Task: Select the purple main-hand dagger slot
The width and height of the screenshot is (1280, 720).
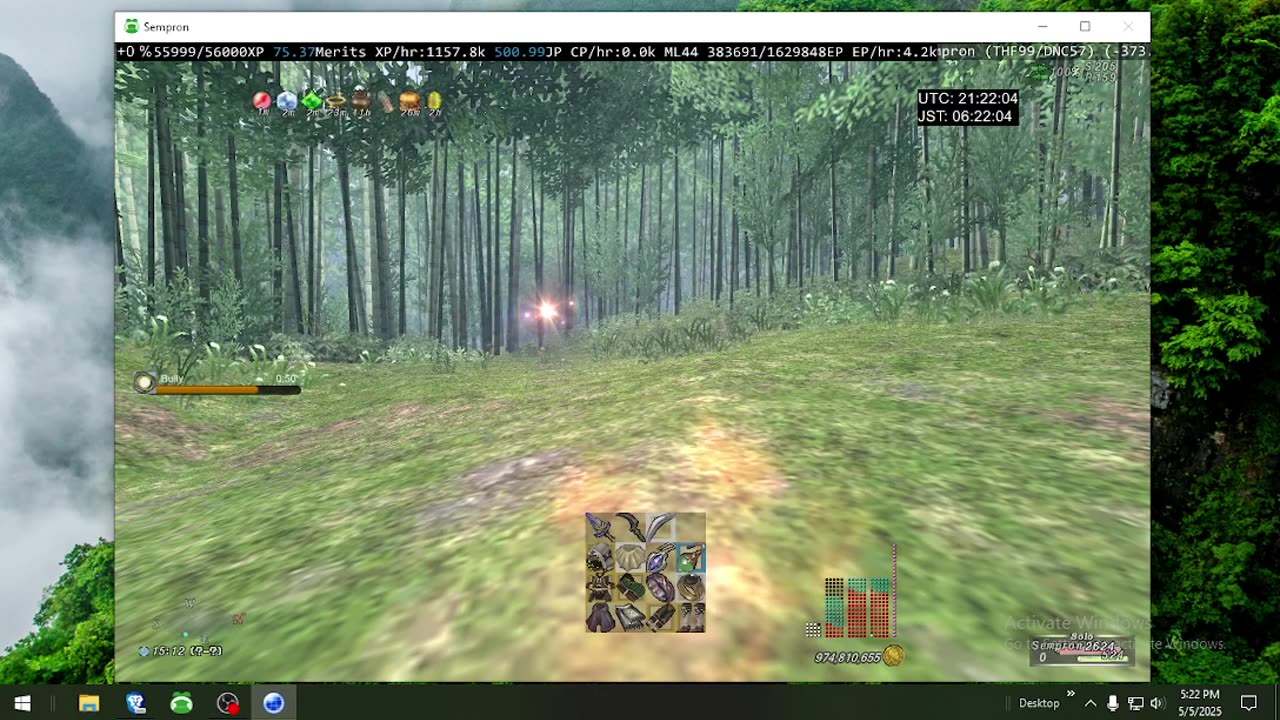Action: coord(600,528)
